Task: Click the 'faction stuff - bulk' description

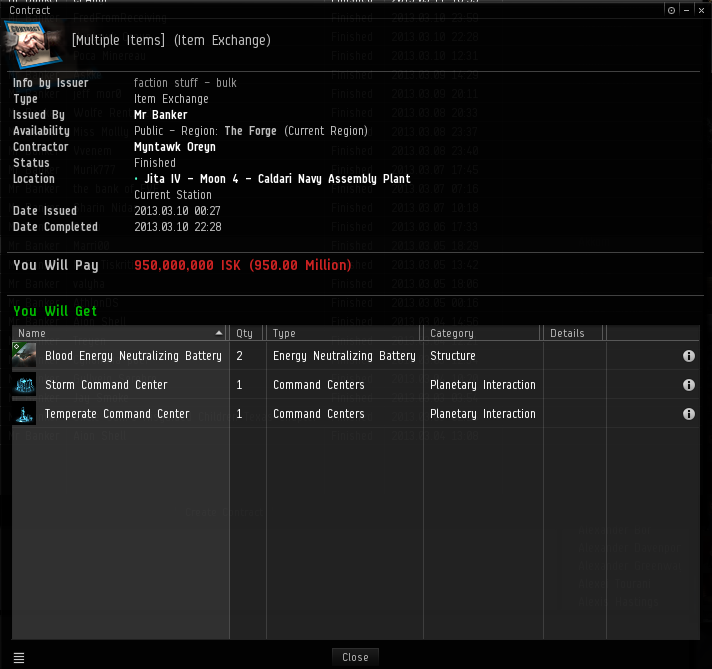Action: point(185,83)
